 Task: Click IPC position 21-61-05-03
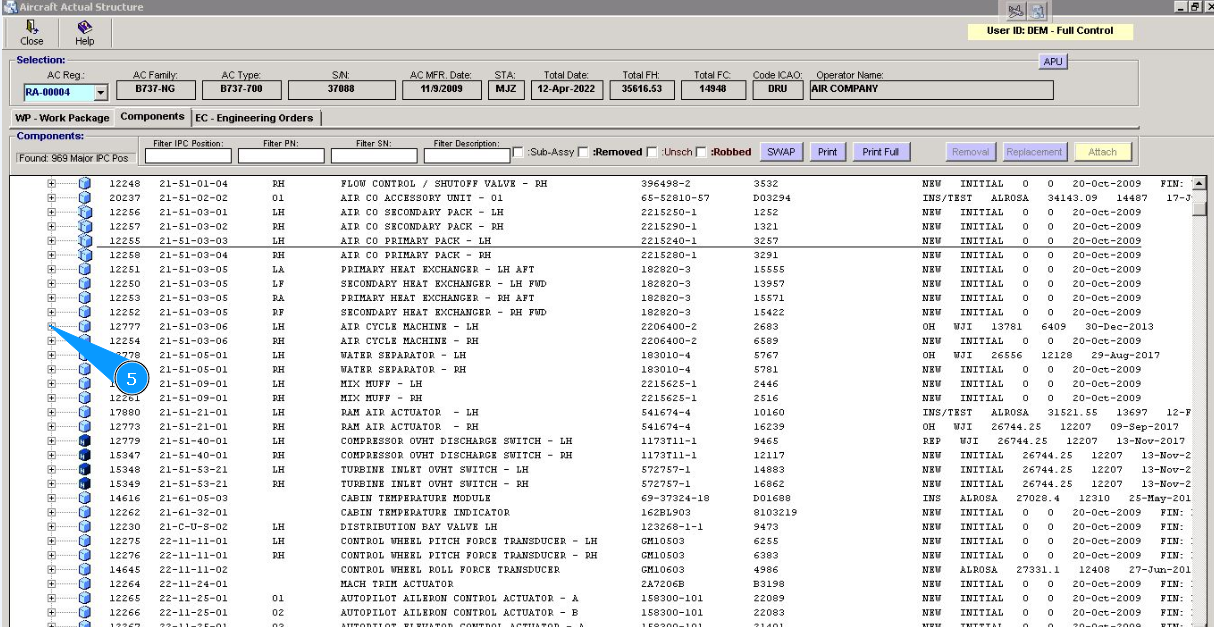pos(194,497)
